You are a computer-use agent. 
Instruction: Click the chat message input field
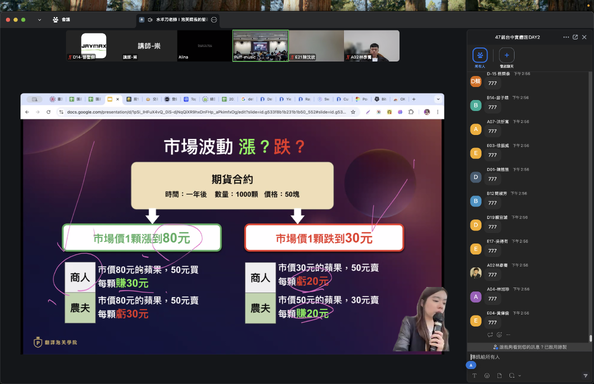(x=528, y=357)
